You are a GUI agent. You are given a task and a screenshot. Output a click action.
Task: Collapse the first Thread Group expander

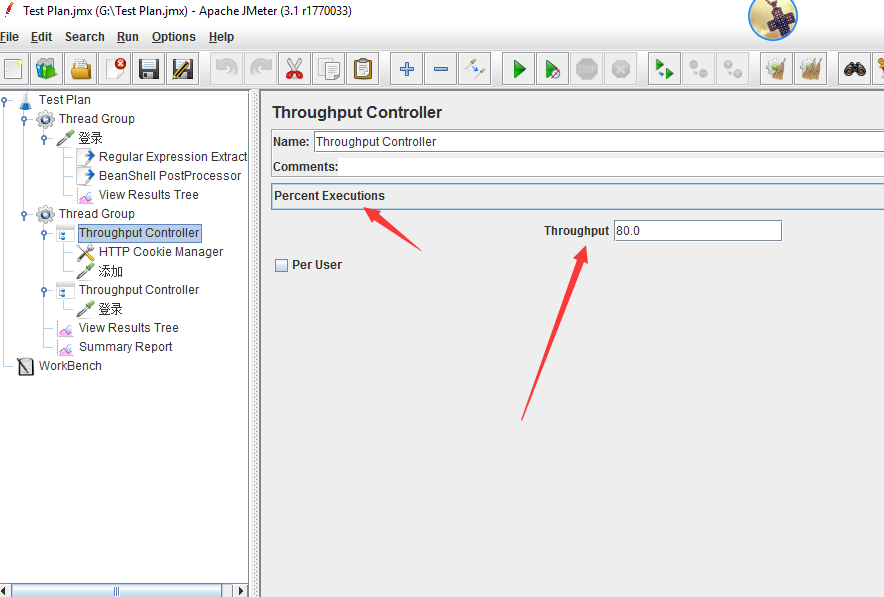click(x=24, y=120)
